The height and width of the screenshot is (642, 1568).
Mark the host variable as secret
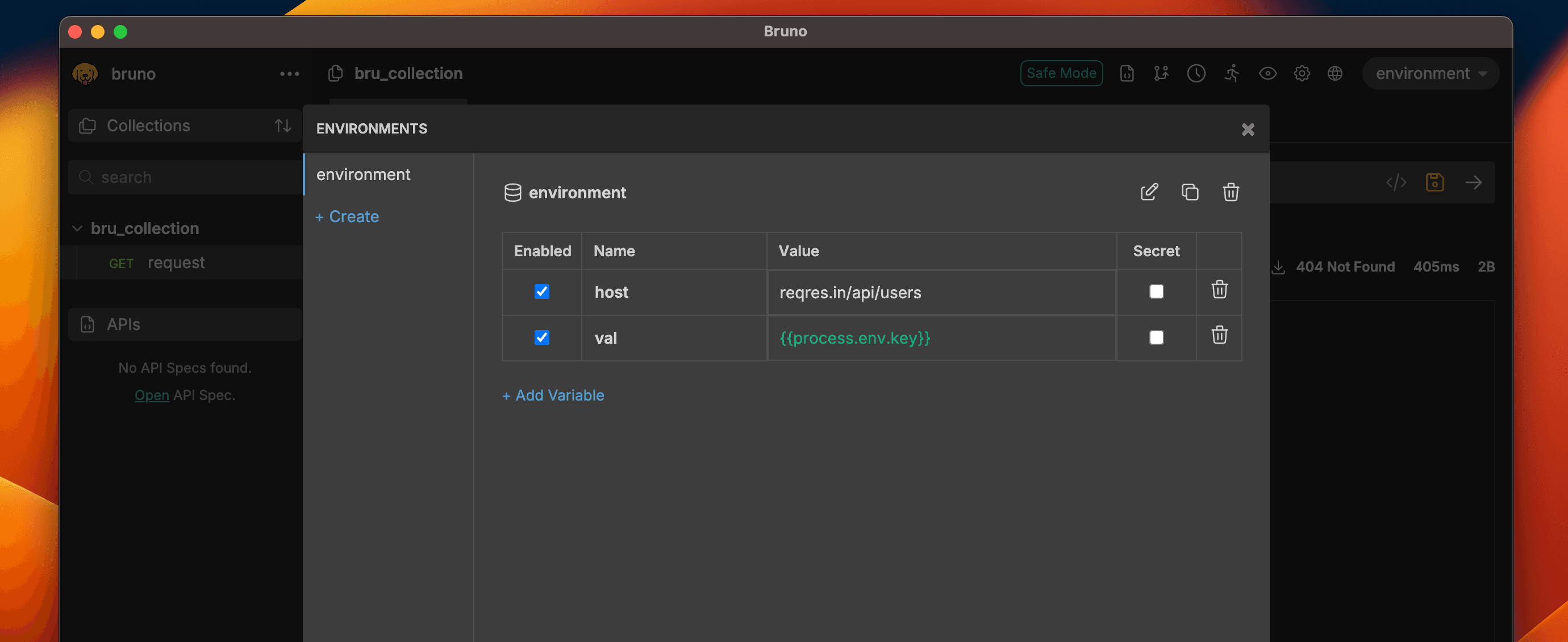click(1156, 291)
